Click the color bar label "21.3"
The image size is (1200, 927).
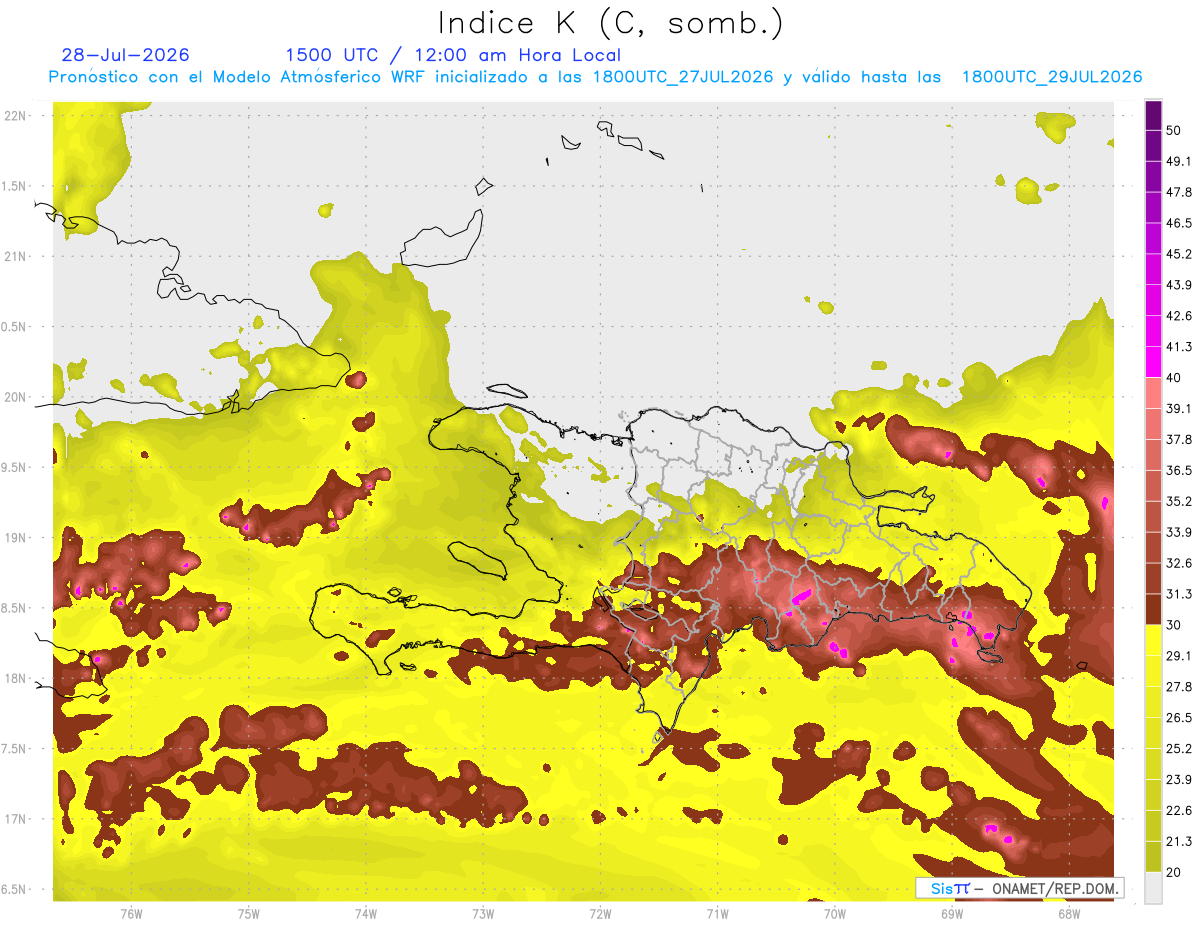click(1179, 841)
